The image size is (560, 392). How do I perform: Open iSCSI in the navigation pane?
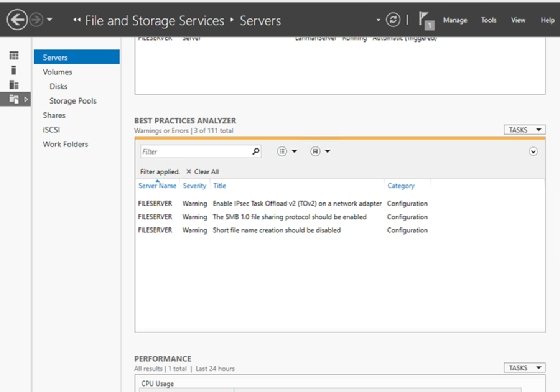pyautogui.click(x=51, y=130)
